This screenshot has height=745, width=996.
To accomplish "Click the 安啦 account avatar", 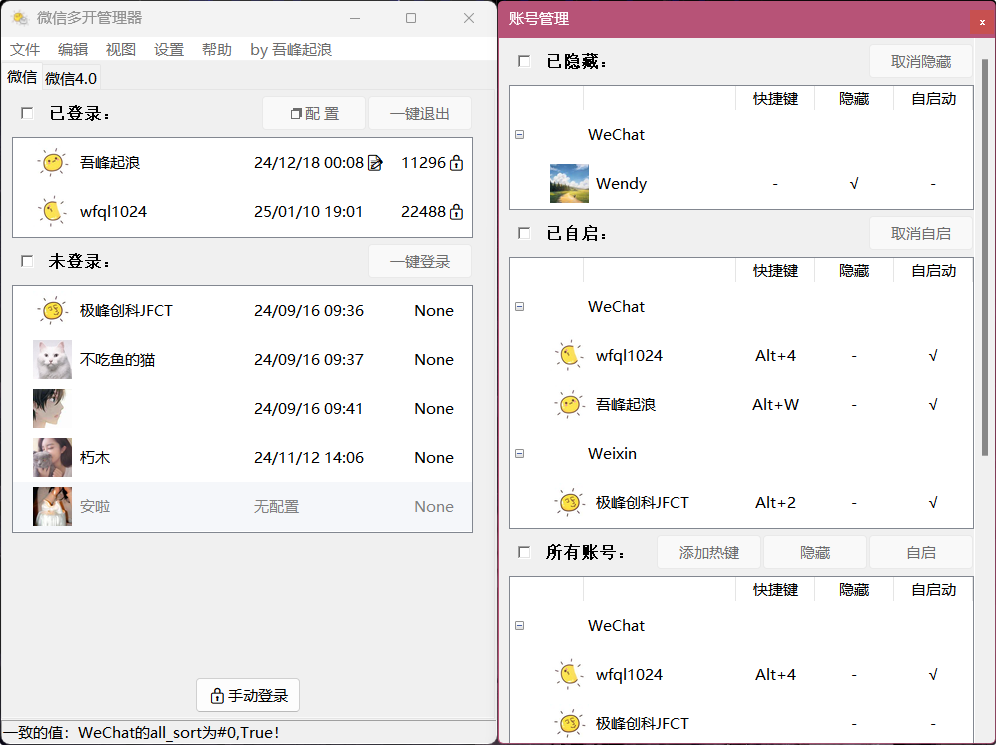I will [52, 506].
